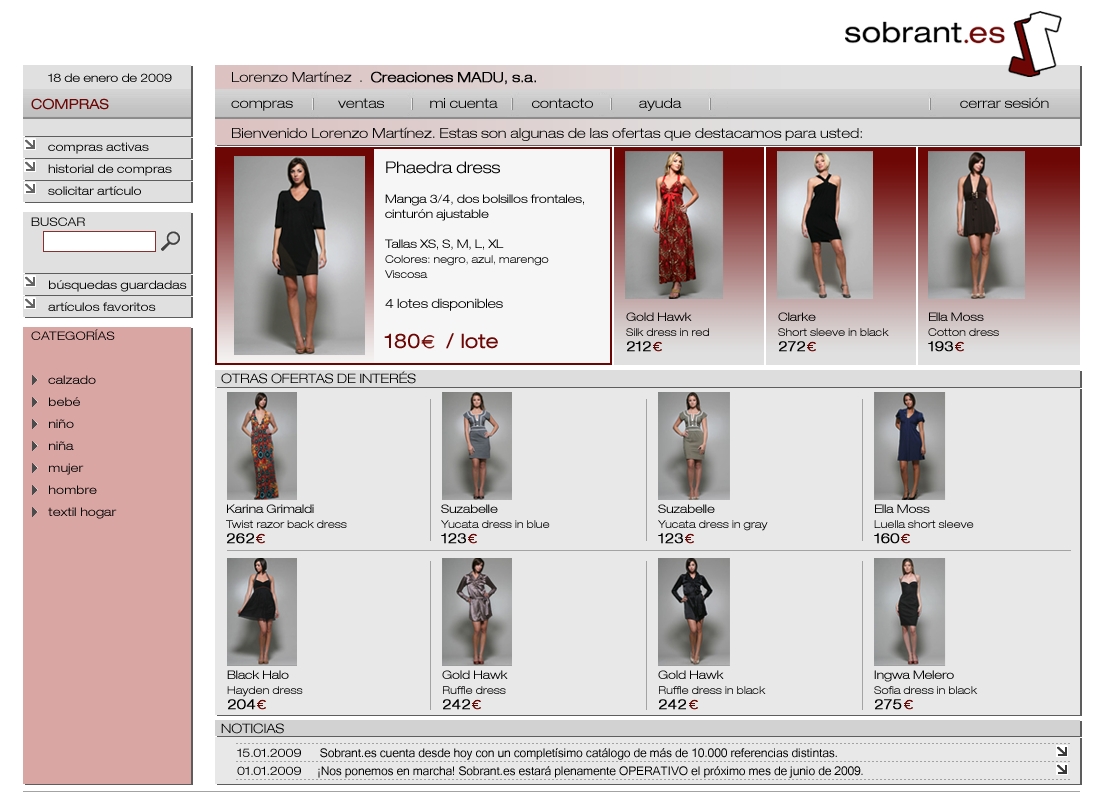Click the 275€ price
The width and height of the screenshot is (1103, 800).
(x=893, y=704)
